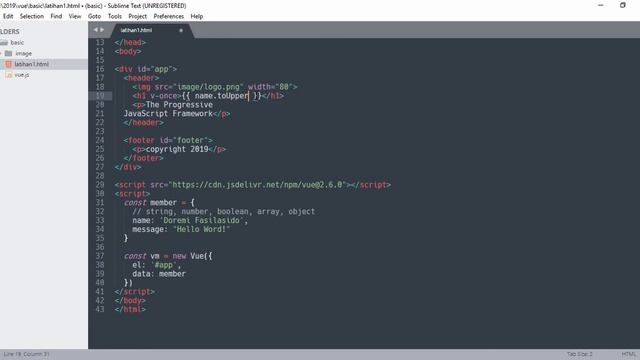Click the 'const member' declaration
This screenshot has width=640, height=360.
pos(150,203)
